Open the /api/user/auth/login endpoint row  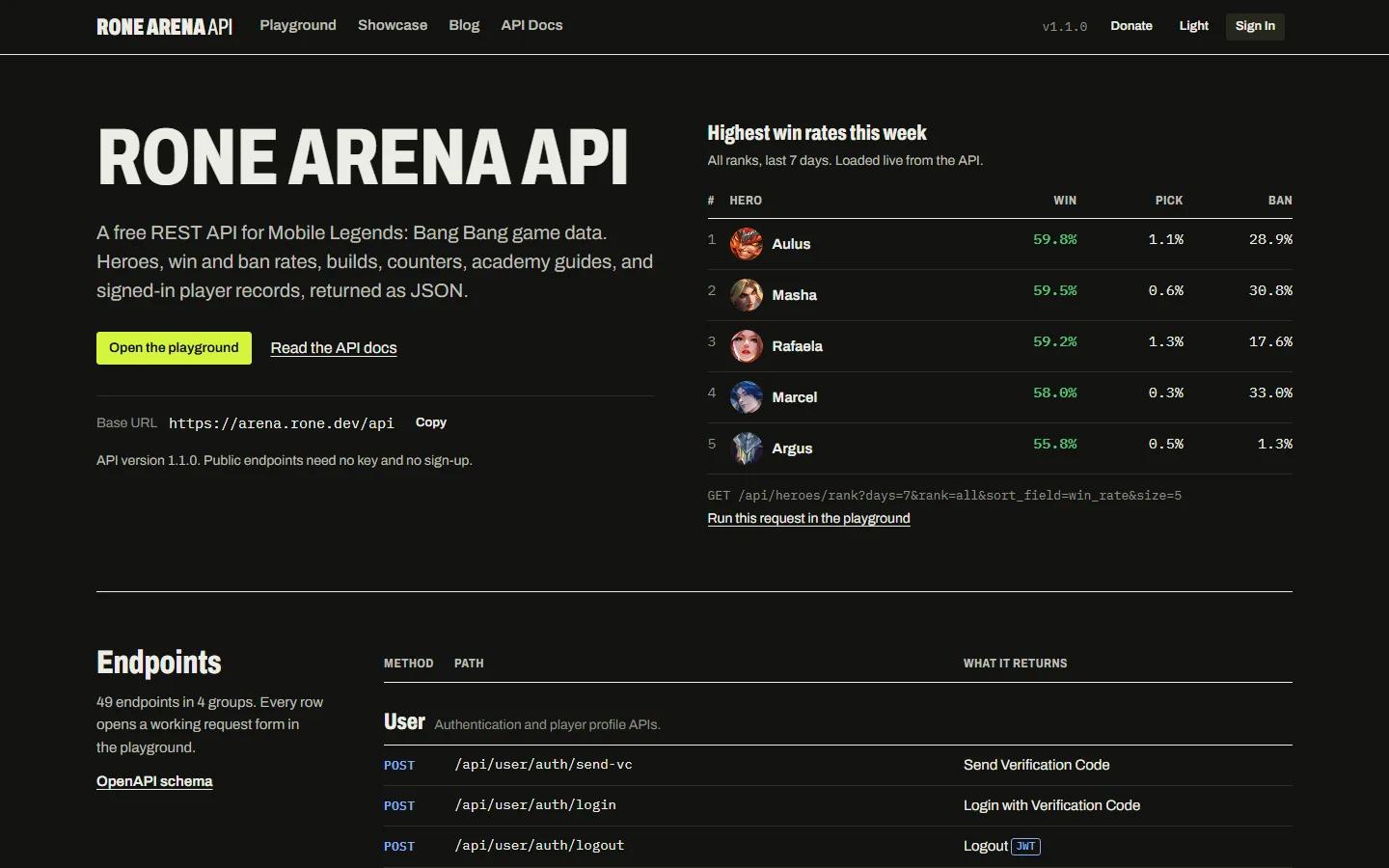(x=838, y=805)
